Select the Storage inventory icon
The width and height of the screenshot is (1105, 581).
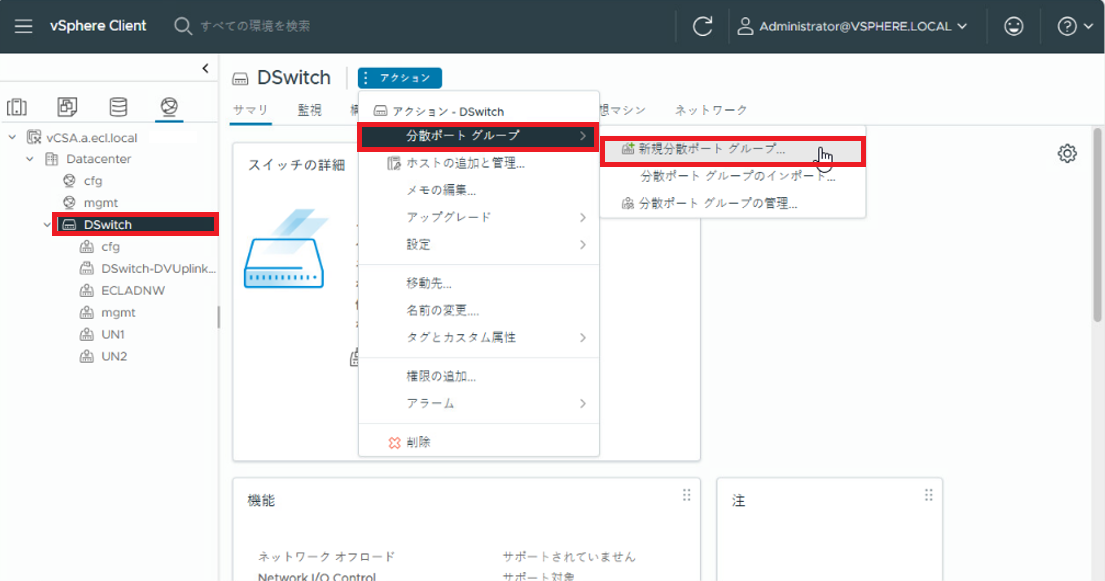click(x=118, y=107)
